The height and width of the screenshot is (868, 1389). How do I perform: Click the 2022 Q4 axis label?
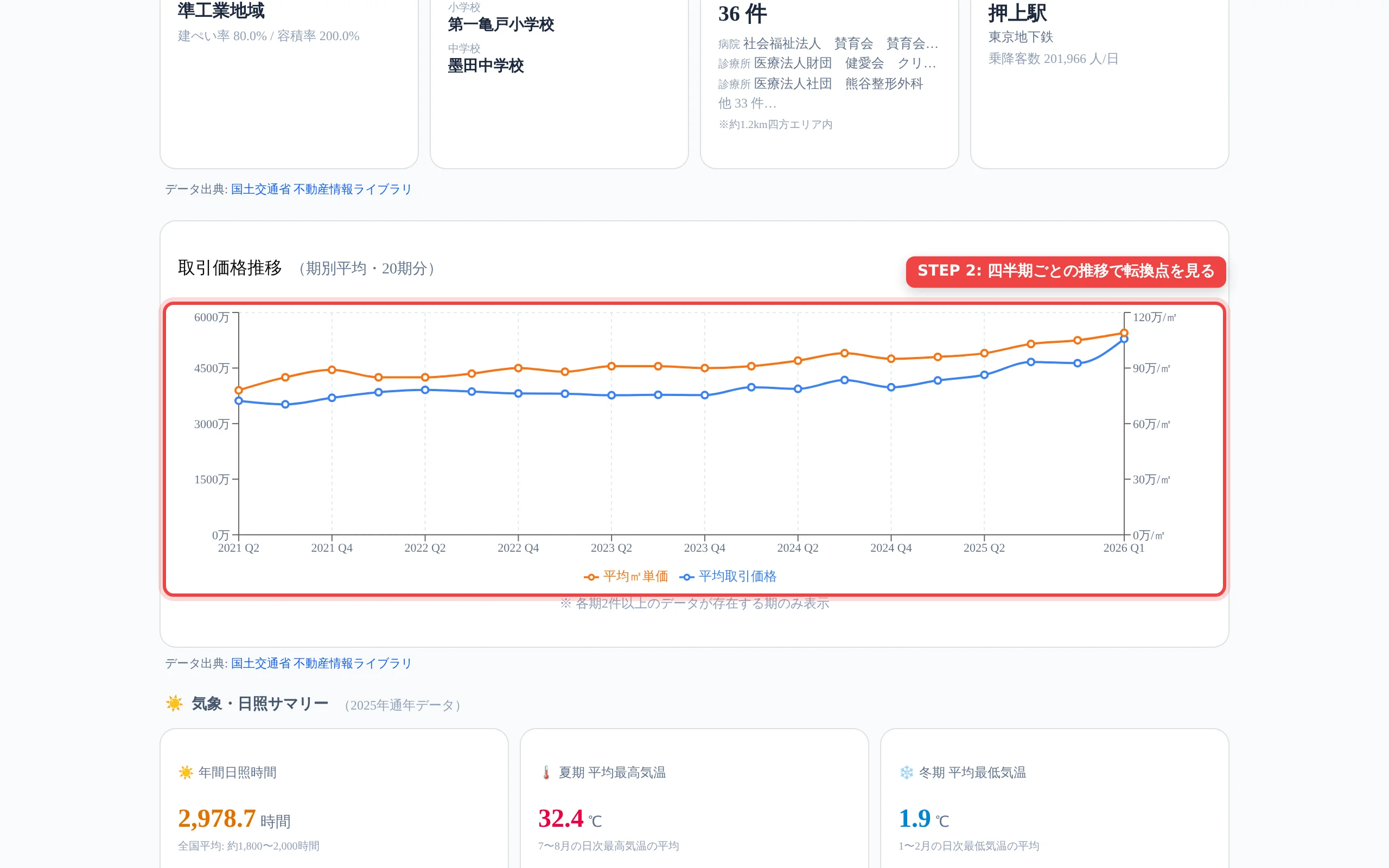click(x=518, y=548)
